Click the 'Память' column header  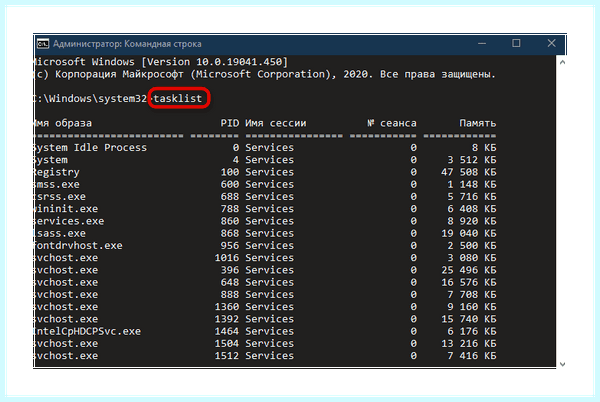(478, 123)
